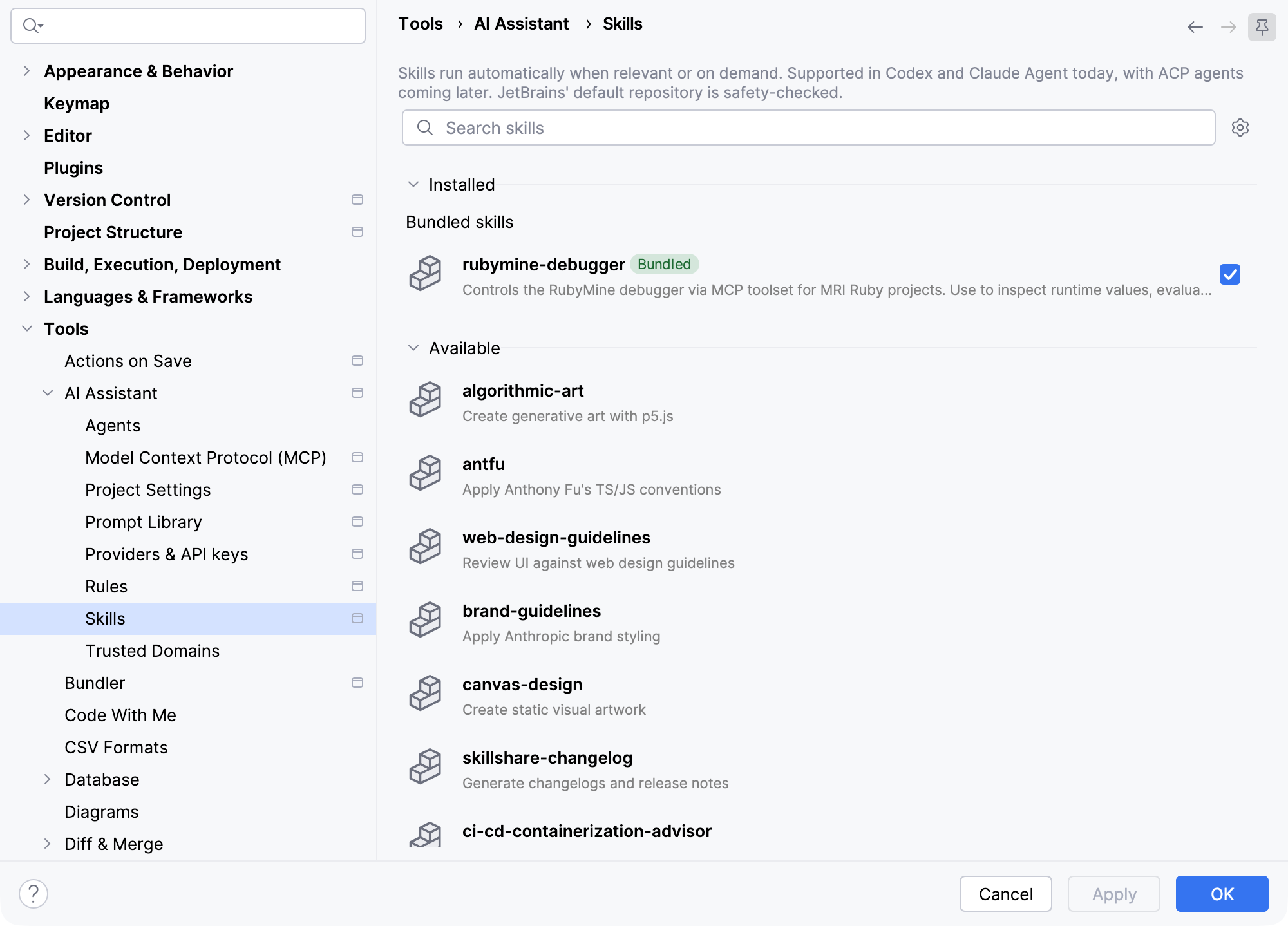Expand Appearance & Behavior section
The width and height of the screenshot is (1288, 926).
pyautogui.click(x=26, y=71)
